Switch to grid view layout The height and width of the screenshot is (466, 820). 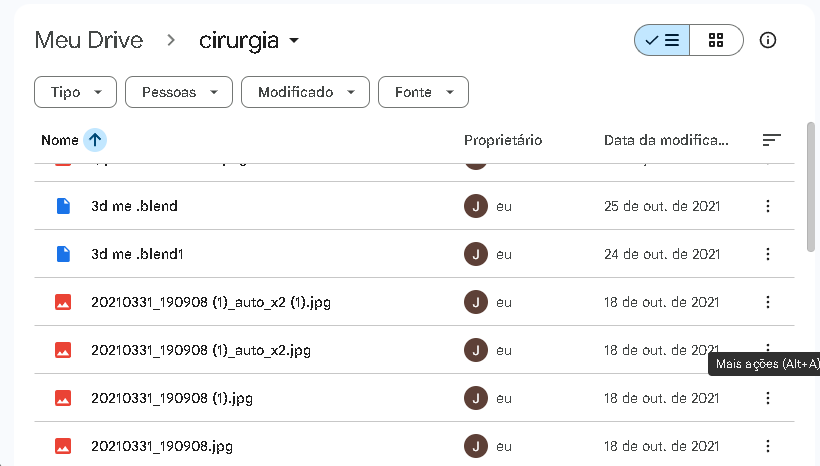pyautogui.click(x=716, y=40)
